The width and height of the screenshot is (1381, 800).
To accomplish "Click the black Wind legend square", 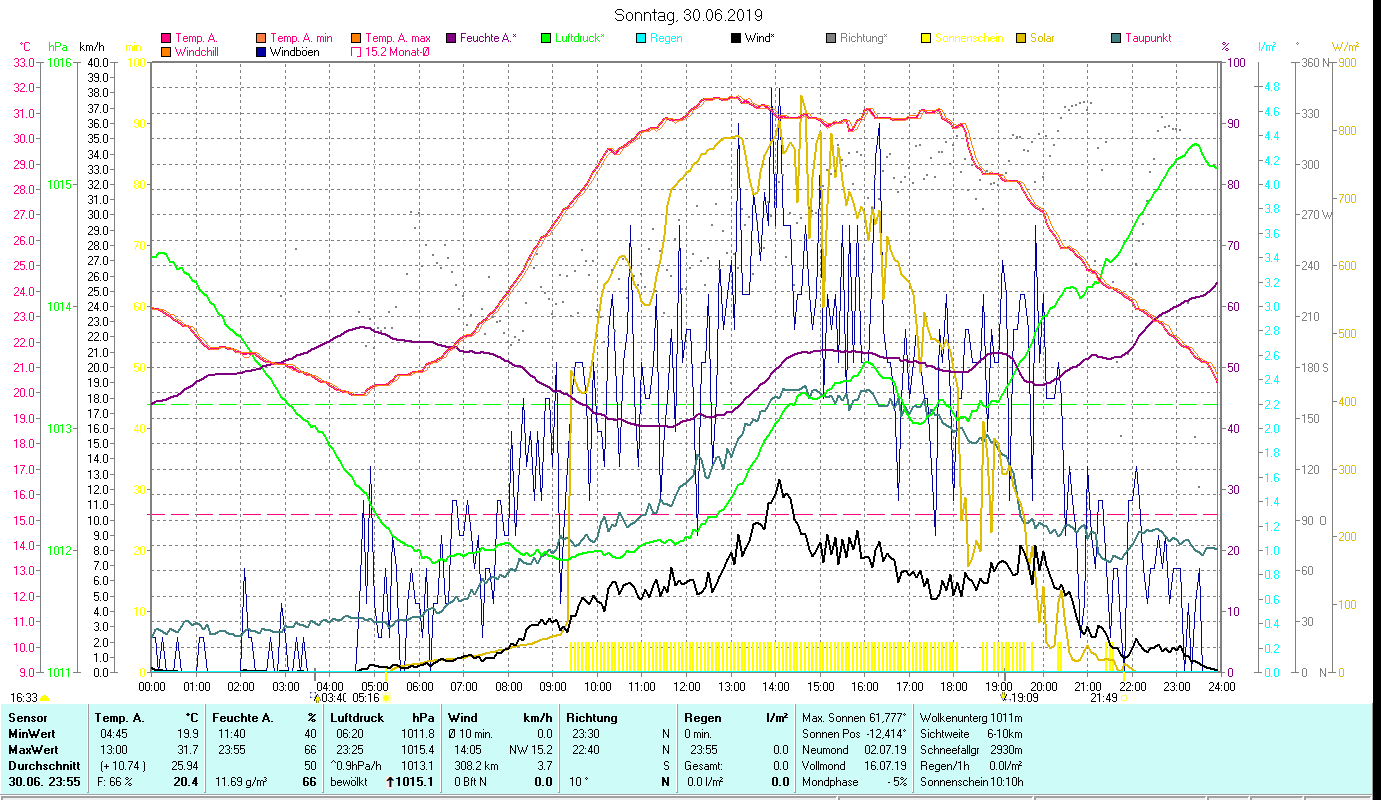I will click(736, 38).
